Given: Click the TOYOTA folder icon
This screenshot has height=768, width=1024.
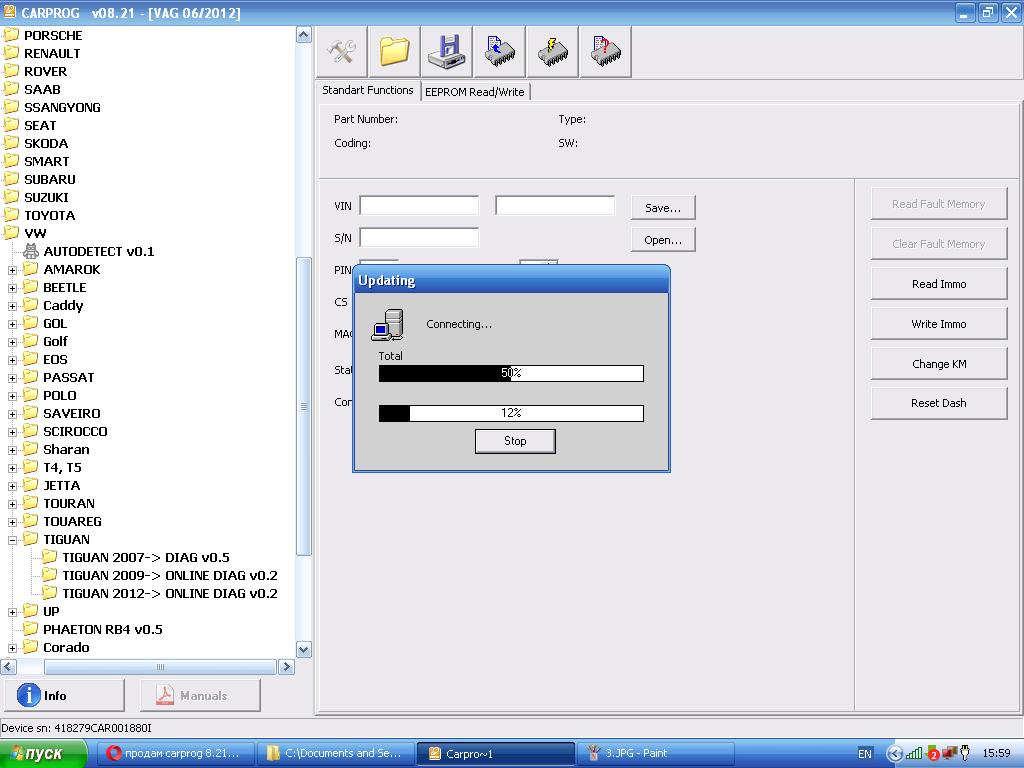Looking at the screenshot, I should (11, 215).
